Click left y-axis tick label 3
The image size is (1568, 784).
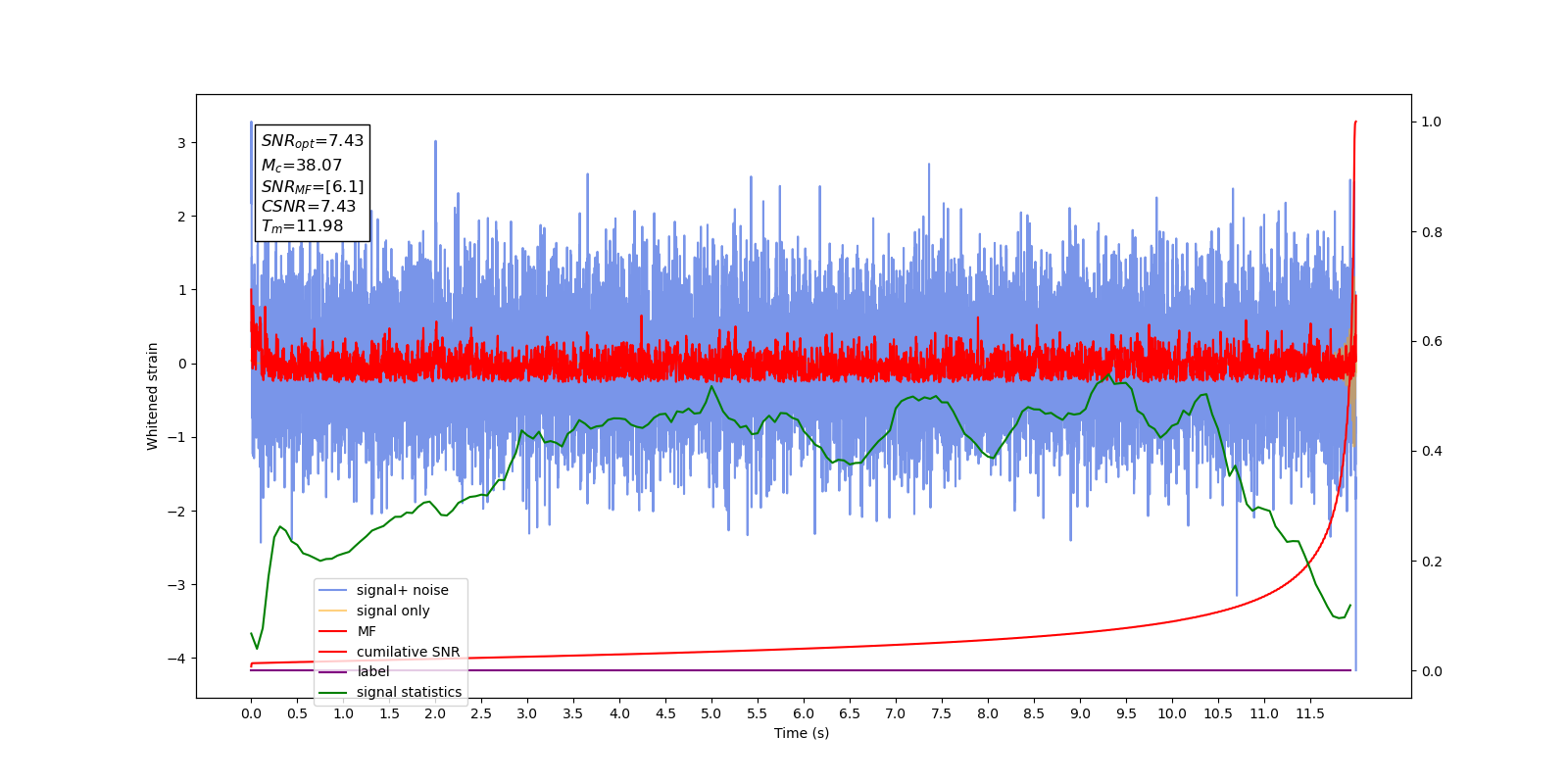coord(181,143)
